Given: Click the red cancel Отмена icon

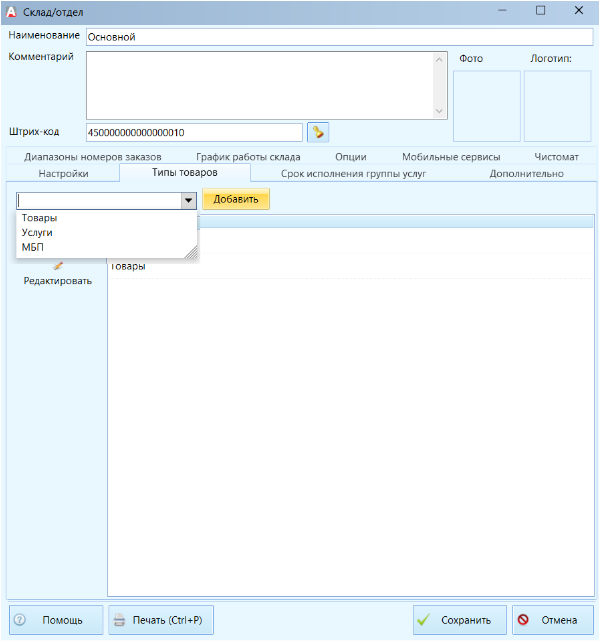Looking at the screenshot, I should [x=523, y=619].
